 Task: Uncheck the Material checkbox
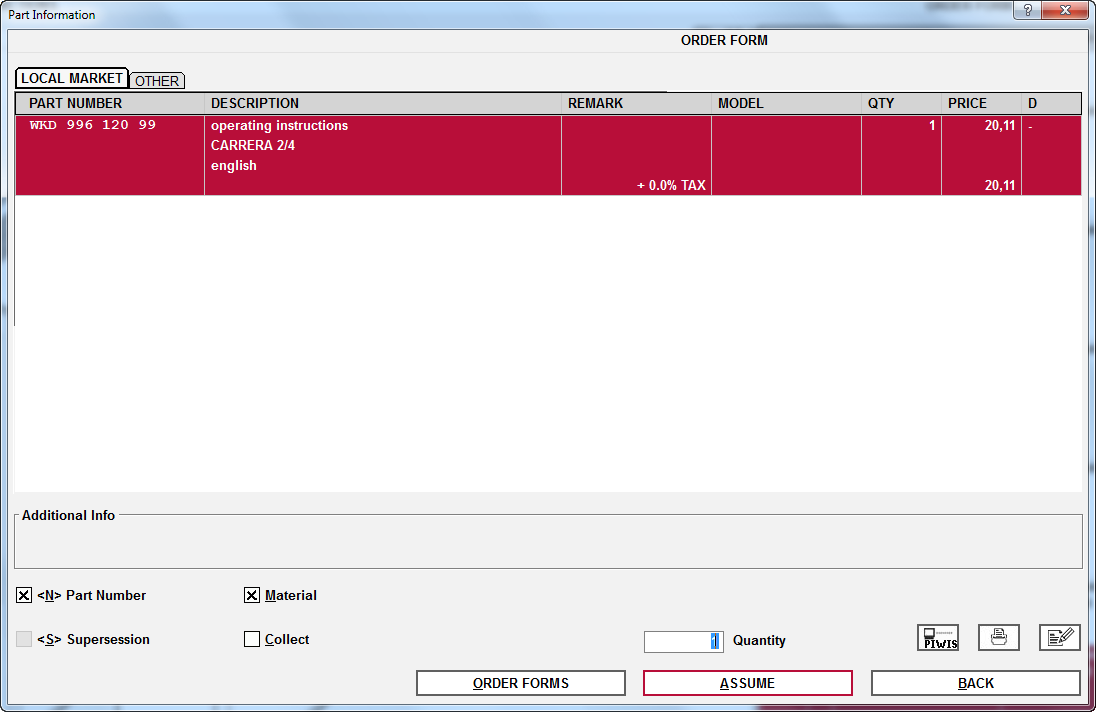pyautogui.click(x=252, y=596)
